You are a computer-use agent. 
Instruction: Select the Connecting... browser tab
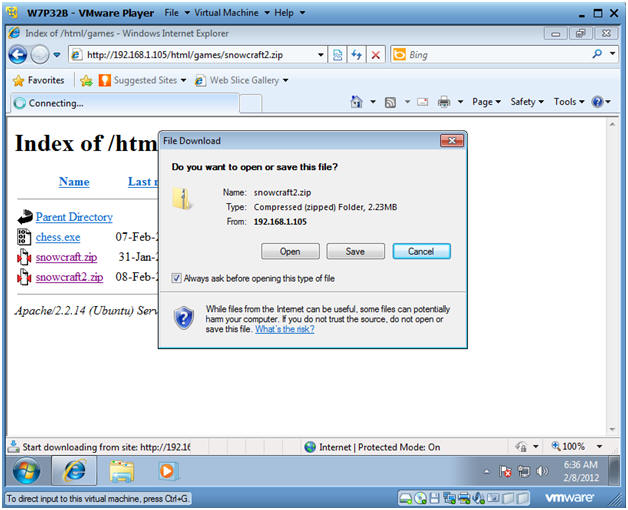click(124, 103)
